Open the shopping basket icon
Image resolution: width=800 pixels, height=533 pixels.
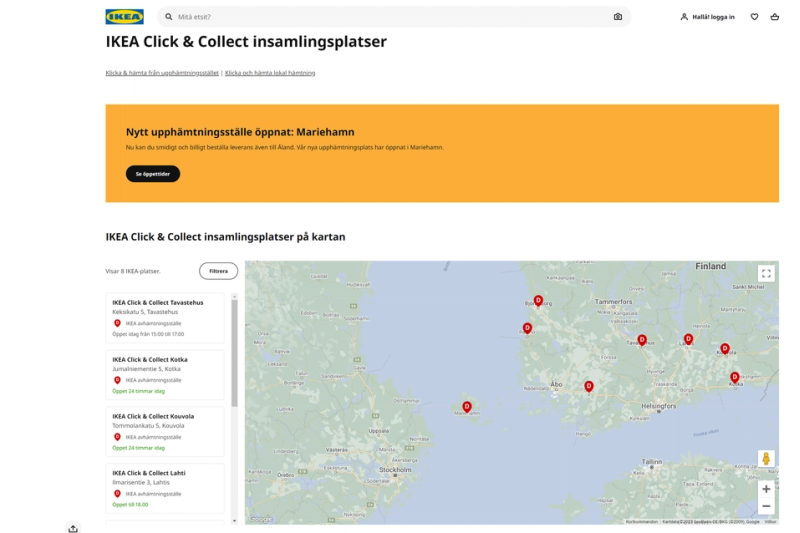click(x=774, y=17)
